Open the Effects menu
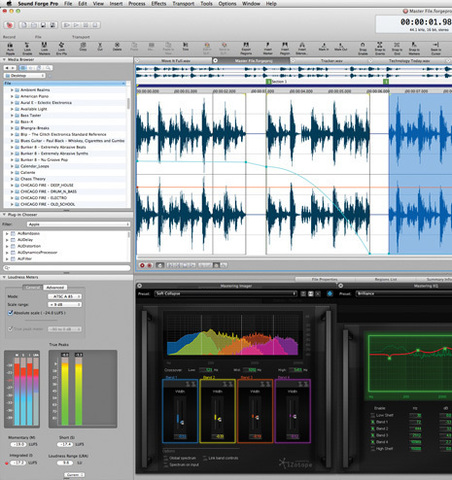 pyautogui.click(x=159, y=4)
